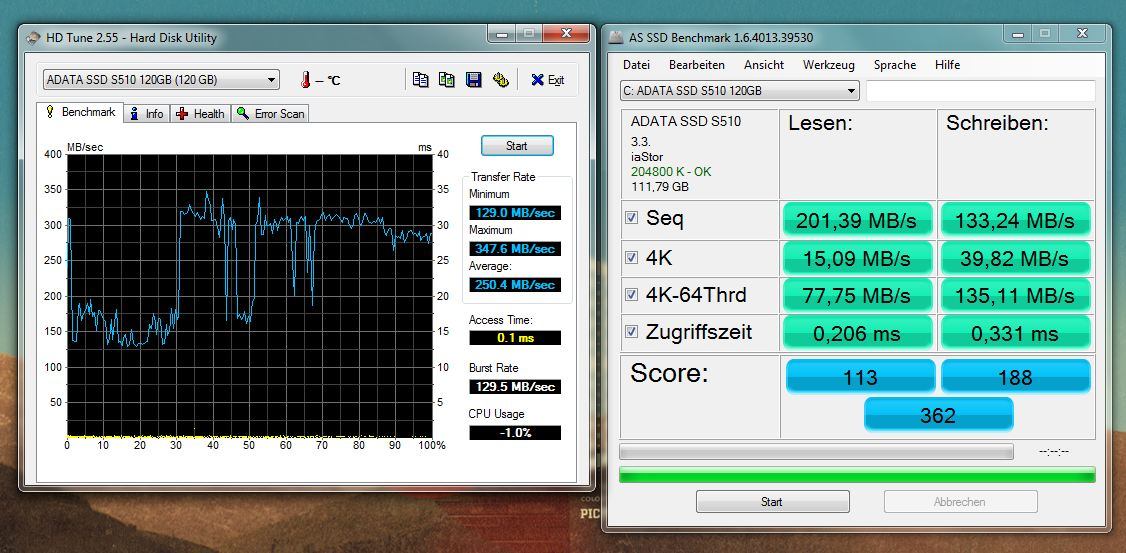This screenshot has width=1126, height=553.
Task: Click the Seq read result 201,39 MB/s
Action: 857,220
